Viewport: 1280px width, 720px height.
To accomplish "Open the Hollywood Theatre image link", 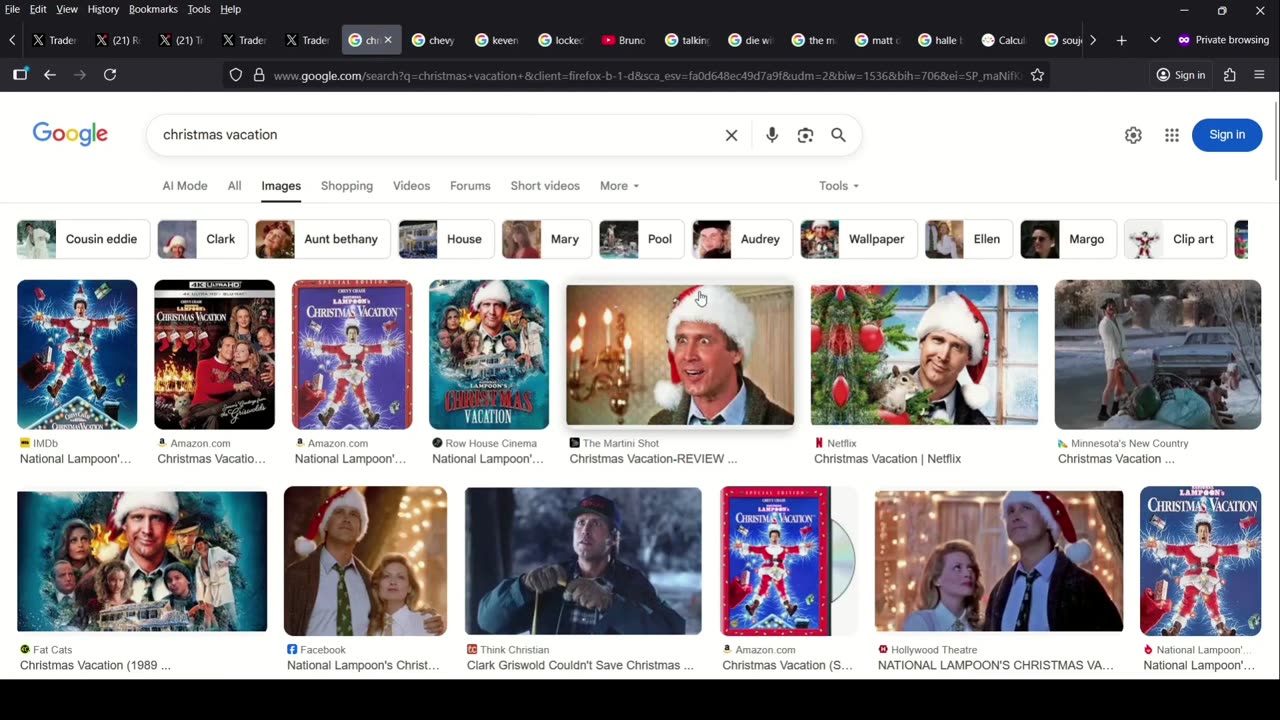I will tap(999, 561).
